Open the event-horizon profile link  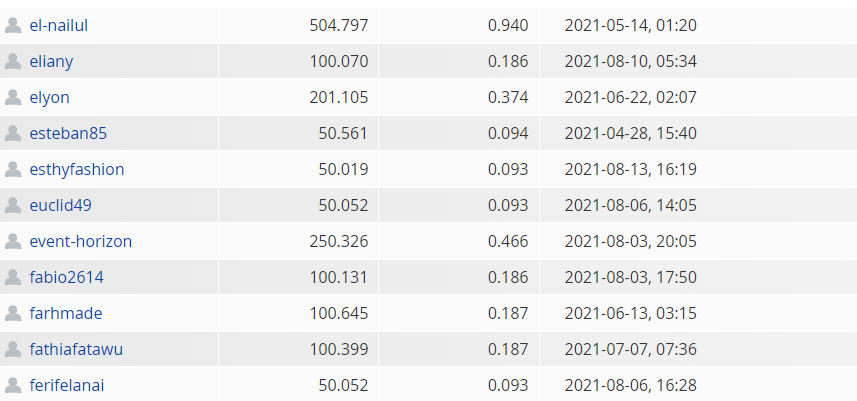pos(81,242)
